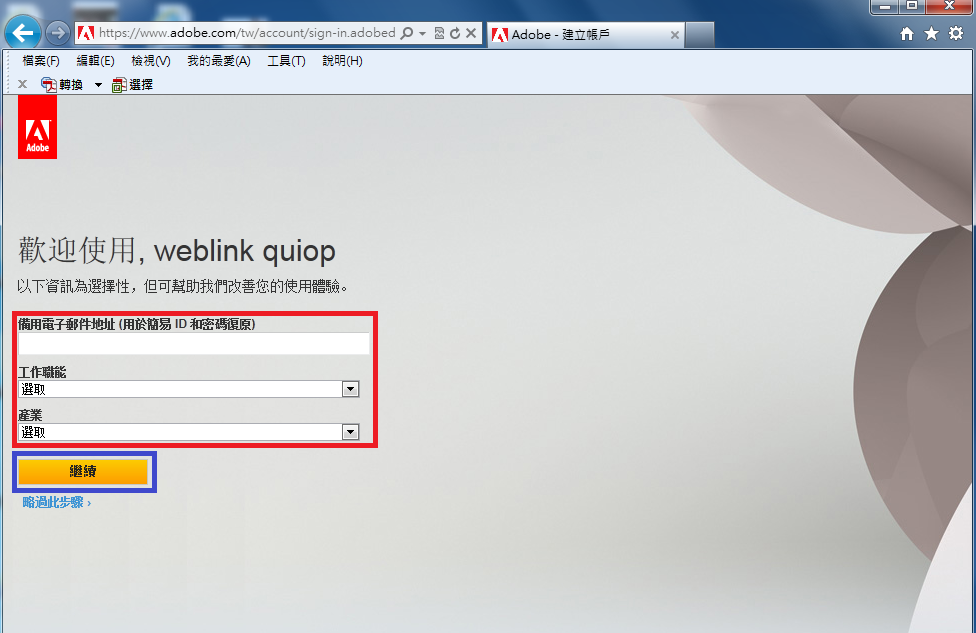This screenshot has height=633, width=976.
Task: Toggle the compatibility view icon
Action: (439, 33)
